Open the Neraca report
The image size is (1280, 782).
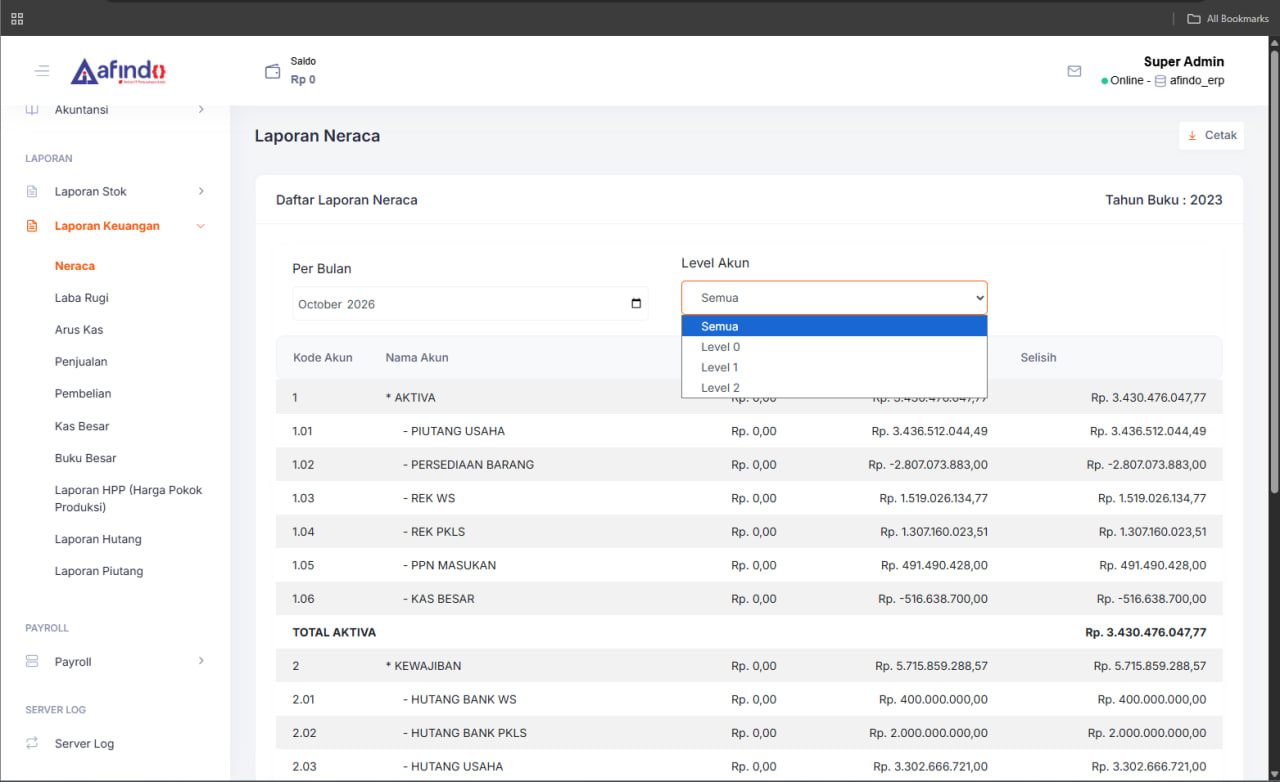click(75, 266)
